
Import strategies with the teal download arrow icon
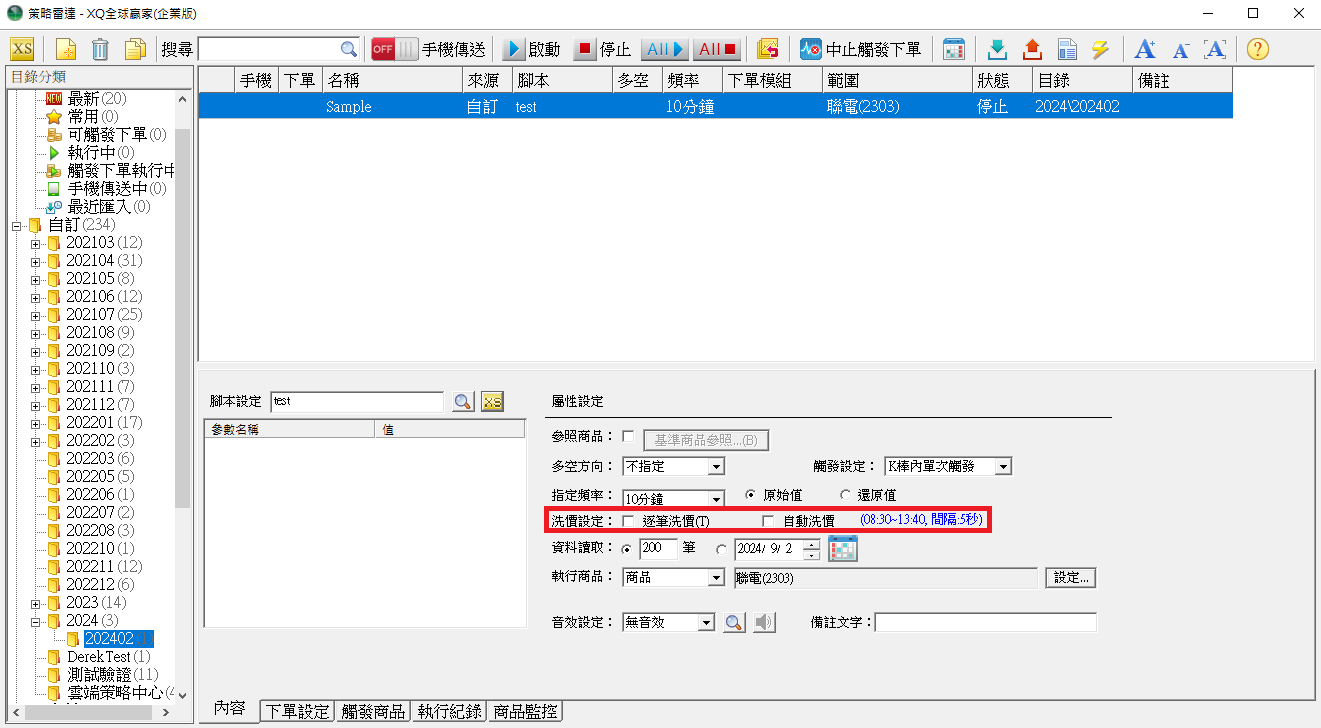point(996,49)
